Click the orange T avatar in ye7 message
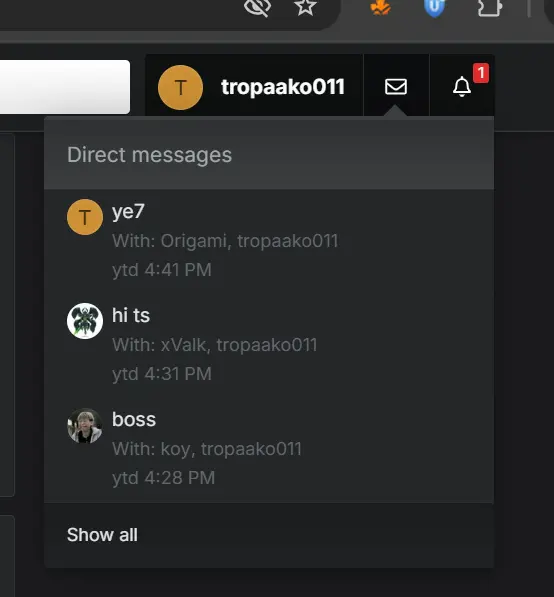Image resolution: width=554 pixels, height=597 pixels. click(x=85, y=217)
